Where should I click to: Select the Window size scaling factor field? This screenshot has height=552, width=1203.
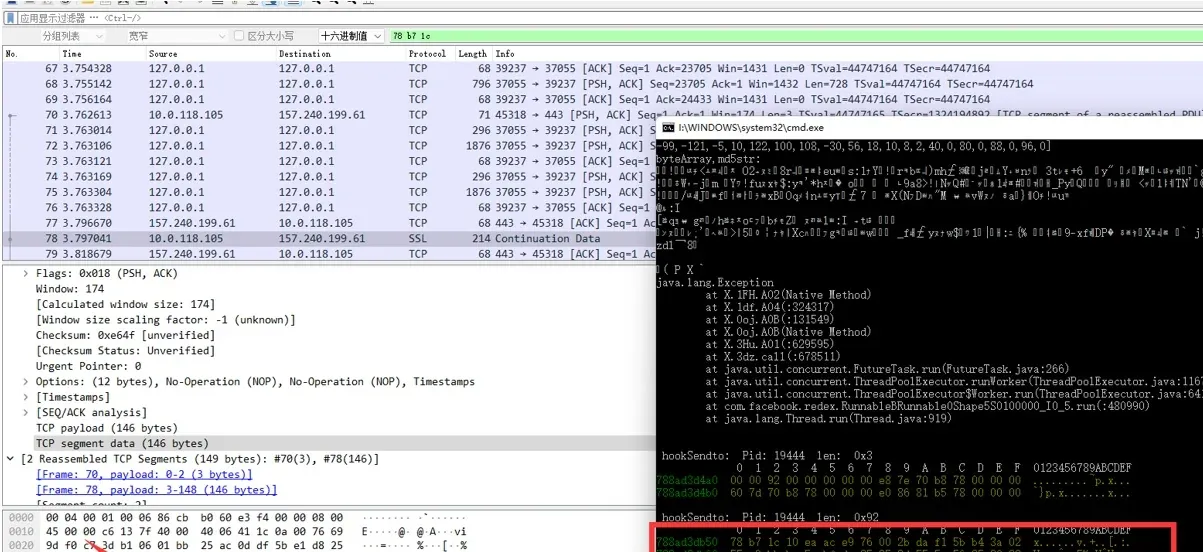165,319
